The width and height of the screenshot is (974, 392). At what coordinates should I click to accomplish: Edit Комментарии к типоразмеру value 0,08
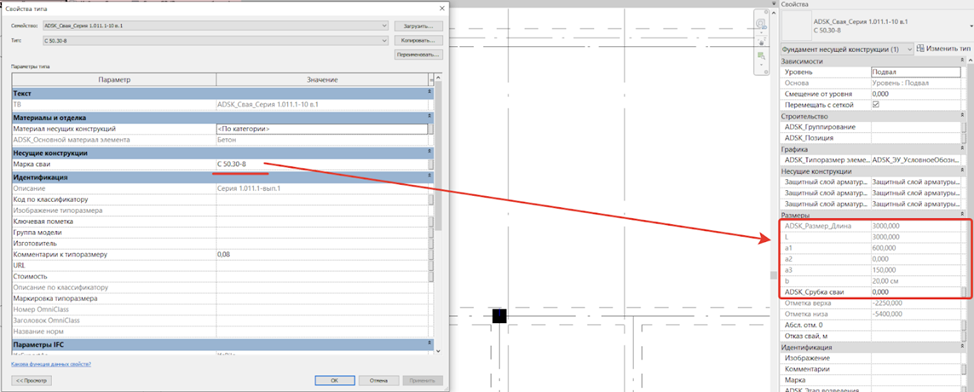(x=322, y=255)
